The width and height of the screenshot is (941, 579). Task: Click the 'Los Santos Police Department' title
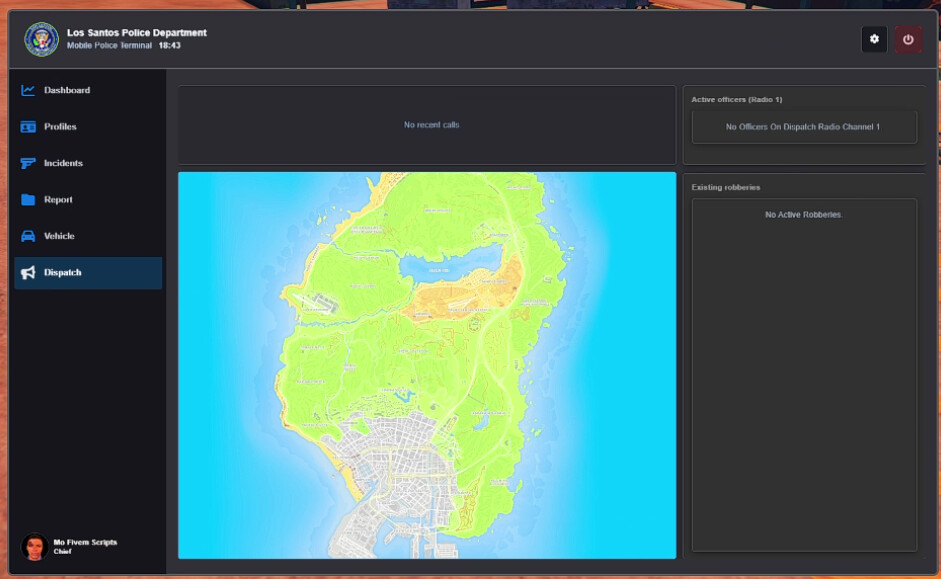pyautogui.click(x=137, y=32)
